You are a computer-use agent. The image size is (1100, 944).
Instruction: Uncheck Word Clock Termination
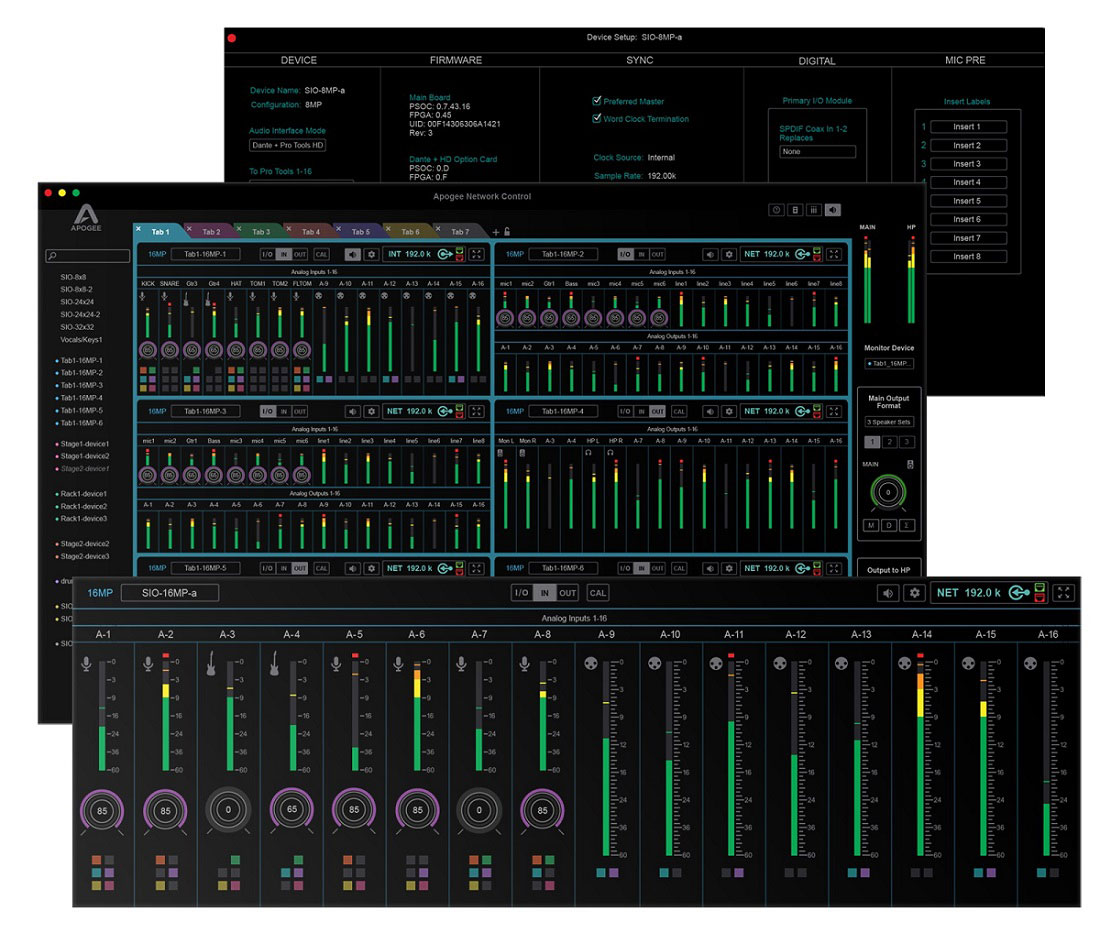pos(597,119)
